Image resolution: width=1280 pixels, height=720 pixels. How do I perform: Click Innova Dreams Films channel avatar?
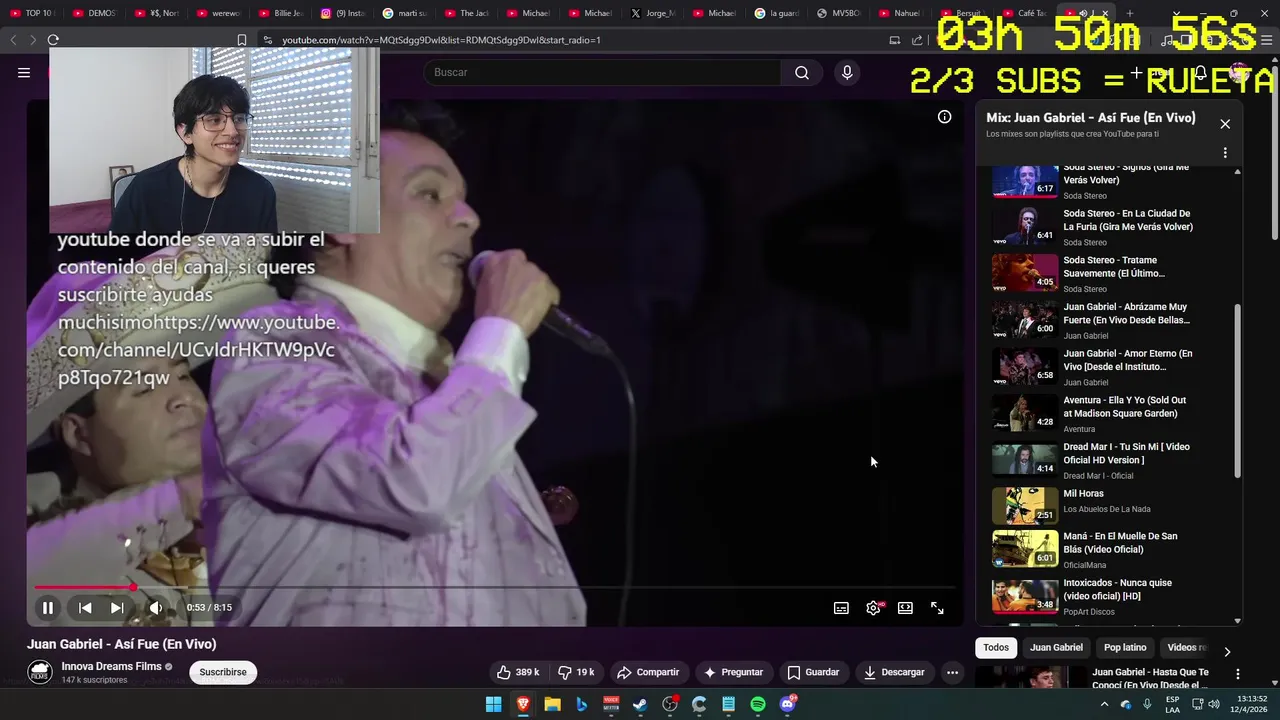pyautogui.click(x=40, y=672)
